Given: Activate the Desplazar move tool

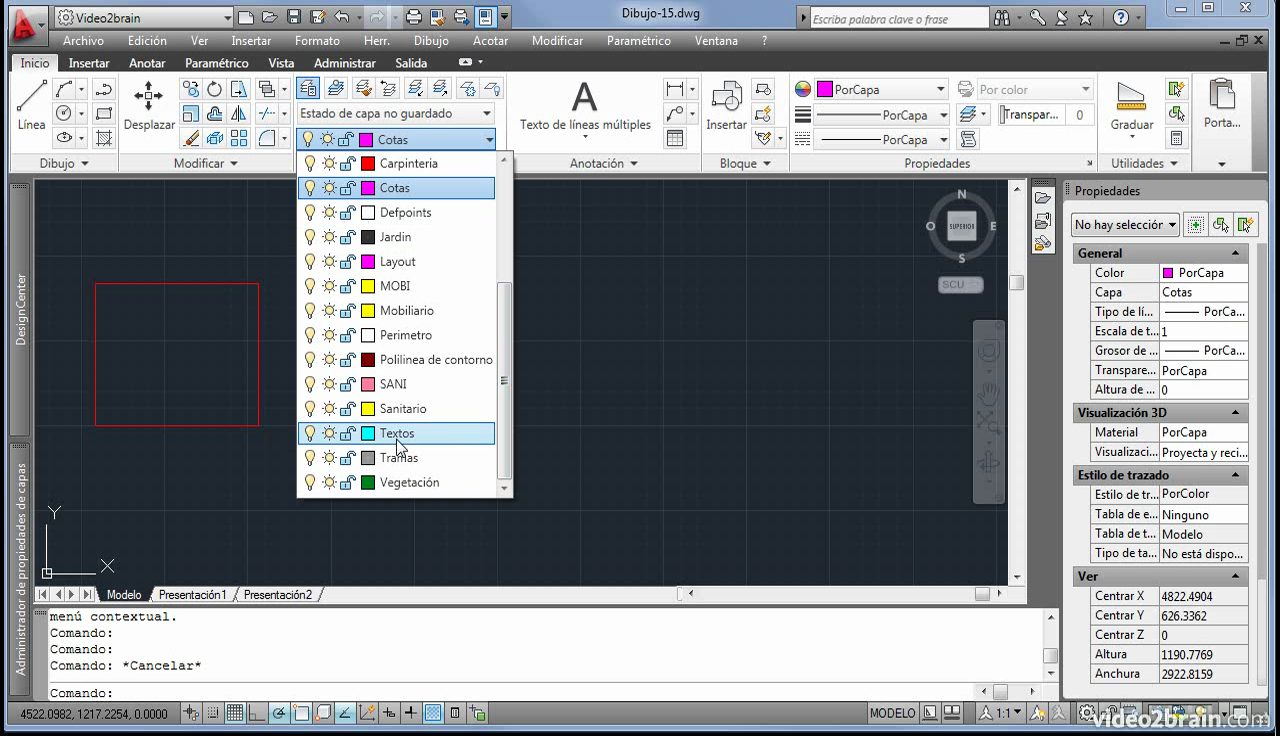Looking at the screenshot, I should pyautogui.click(x=149, y=105).
